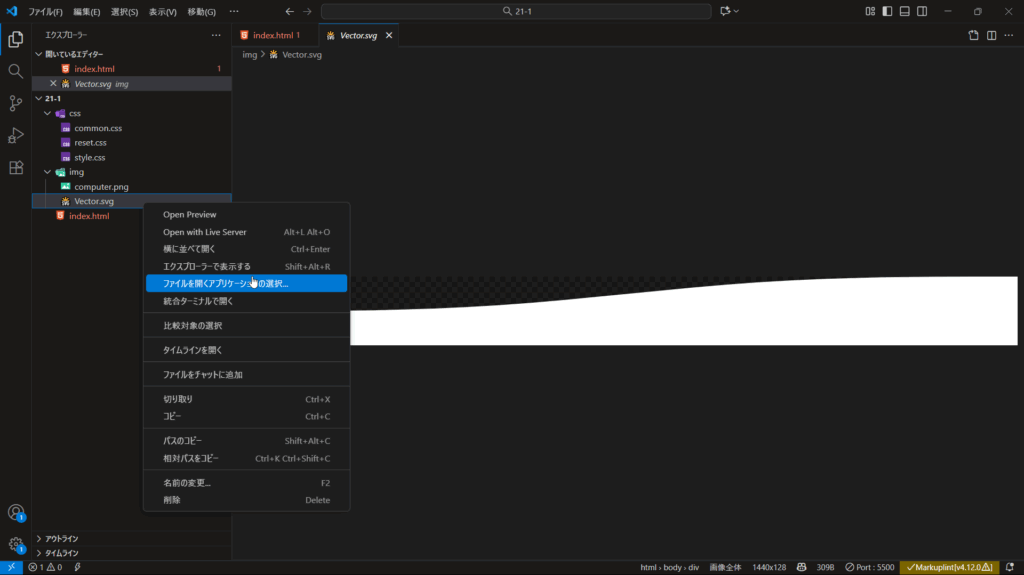Open the Run and Debug view
This screenshot has width=1024, height=575.
click(15, 135)
